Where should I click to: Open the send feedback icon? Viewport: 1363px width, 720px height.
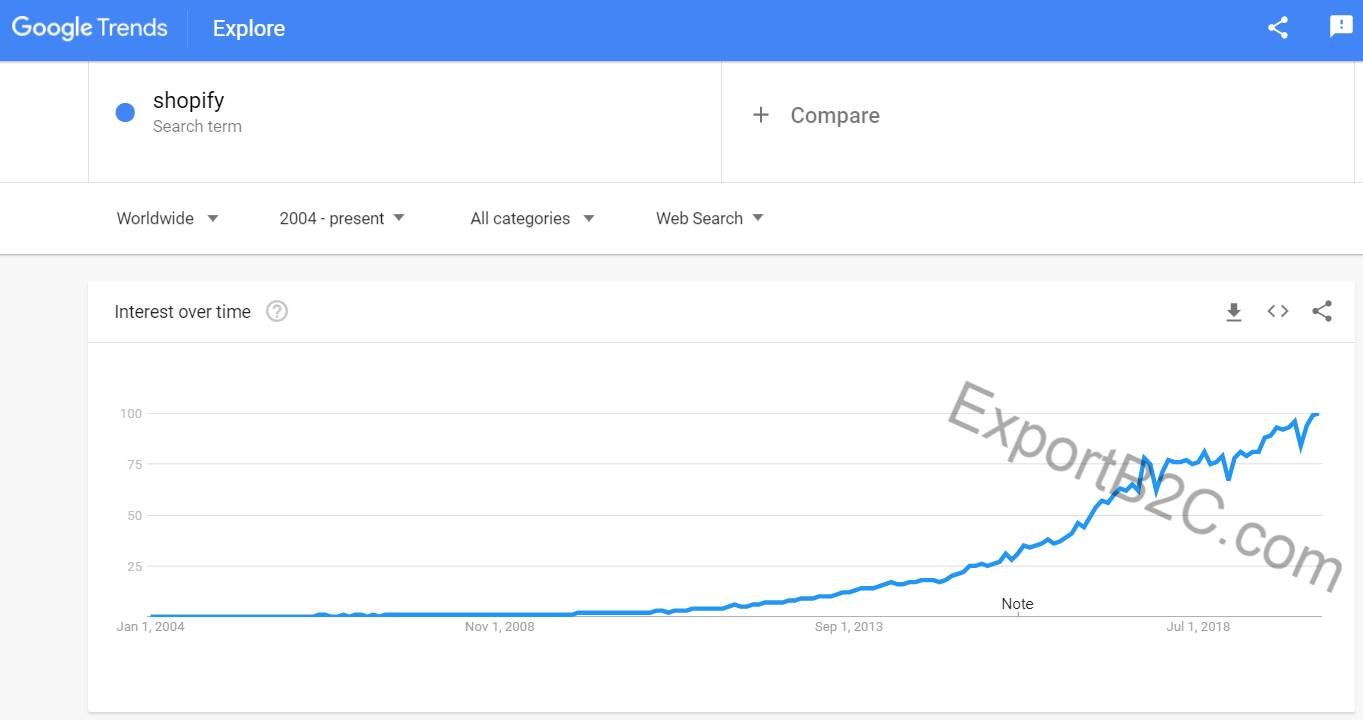pos(1340,27)
